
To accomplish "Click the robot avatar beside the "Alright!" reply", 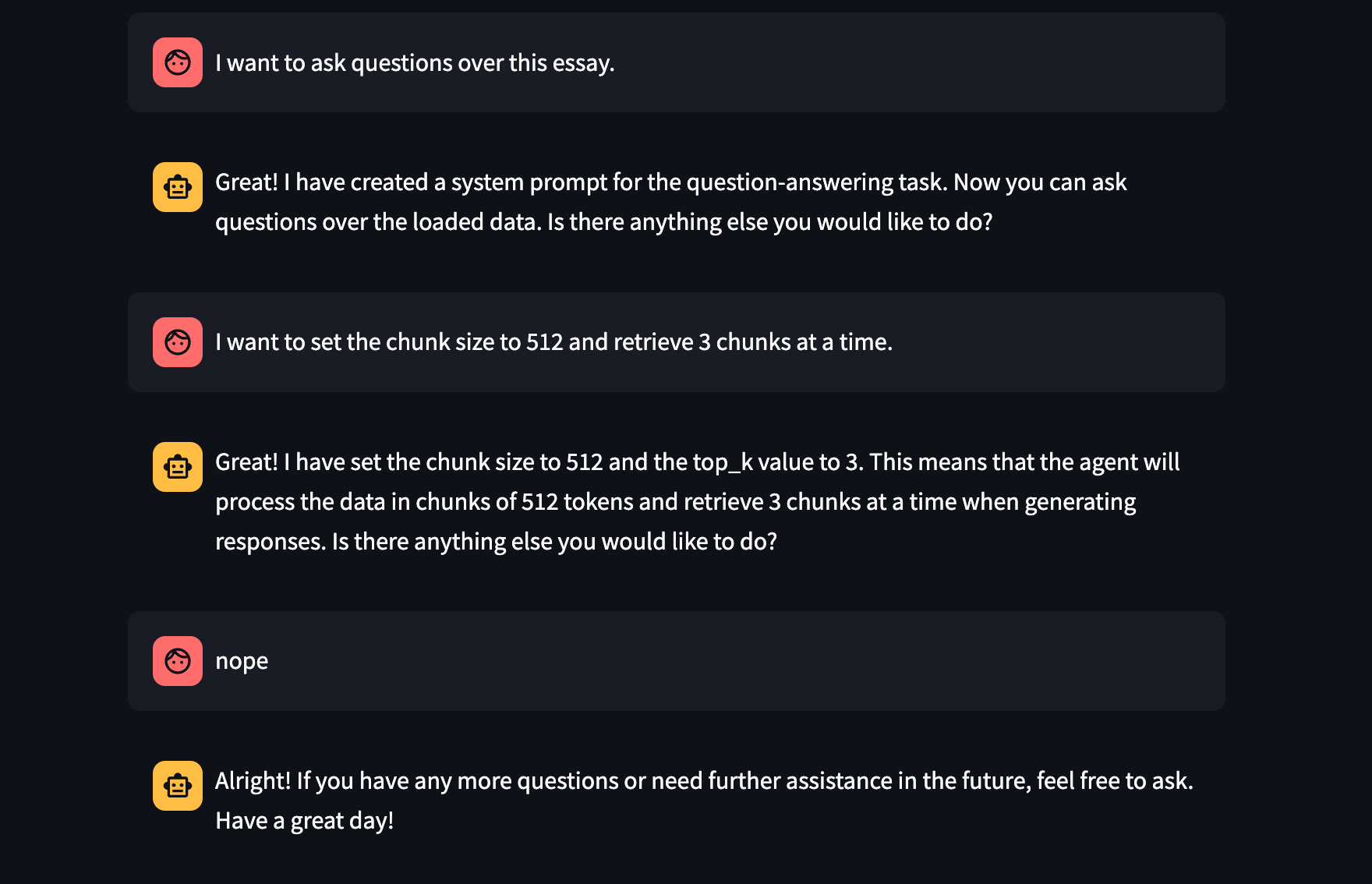I will click(178, 786).
